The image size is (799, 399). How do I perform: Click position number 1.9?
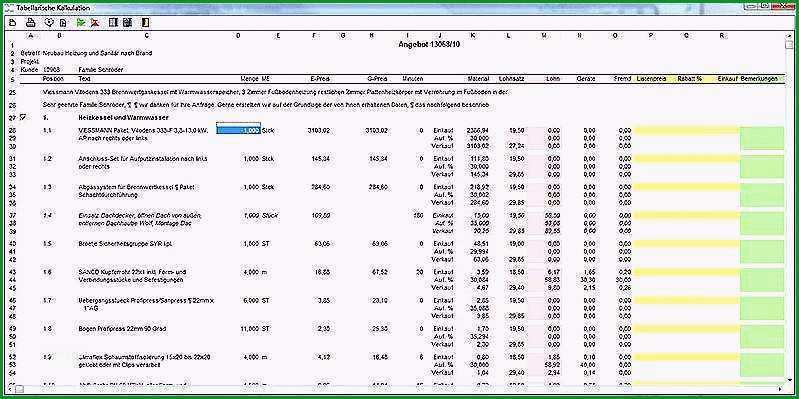[47, 357]
